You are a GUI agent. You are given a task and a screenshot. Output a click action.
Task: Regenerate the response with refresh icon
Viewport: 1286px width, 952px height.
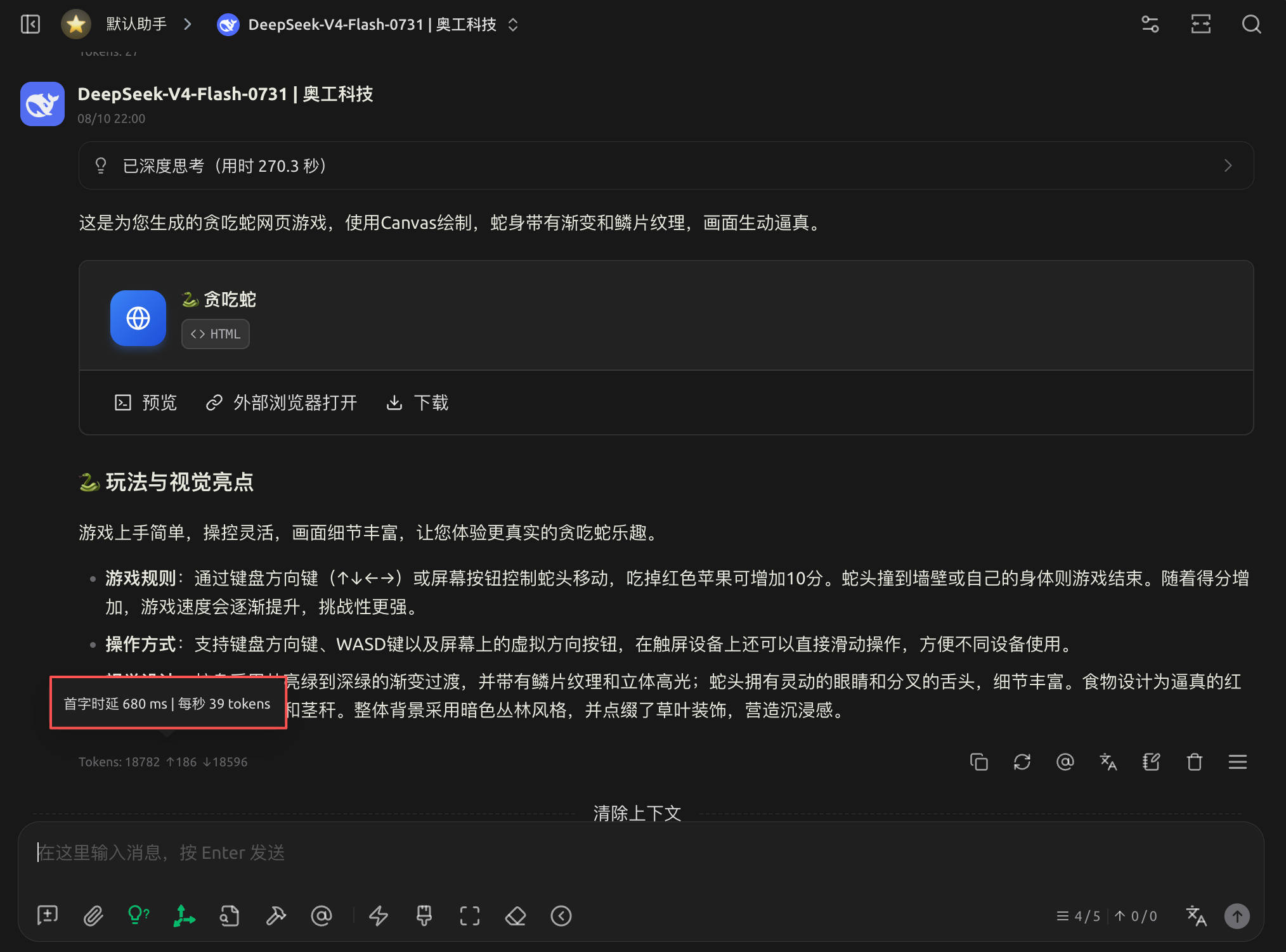point(1022,762)
